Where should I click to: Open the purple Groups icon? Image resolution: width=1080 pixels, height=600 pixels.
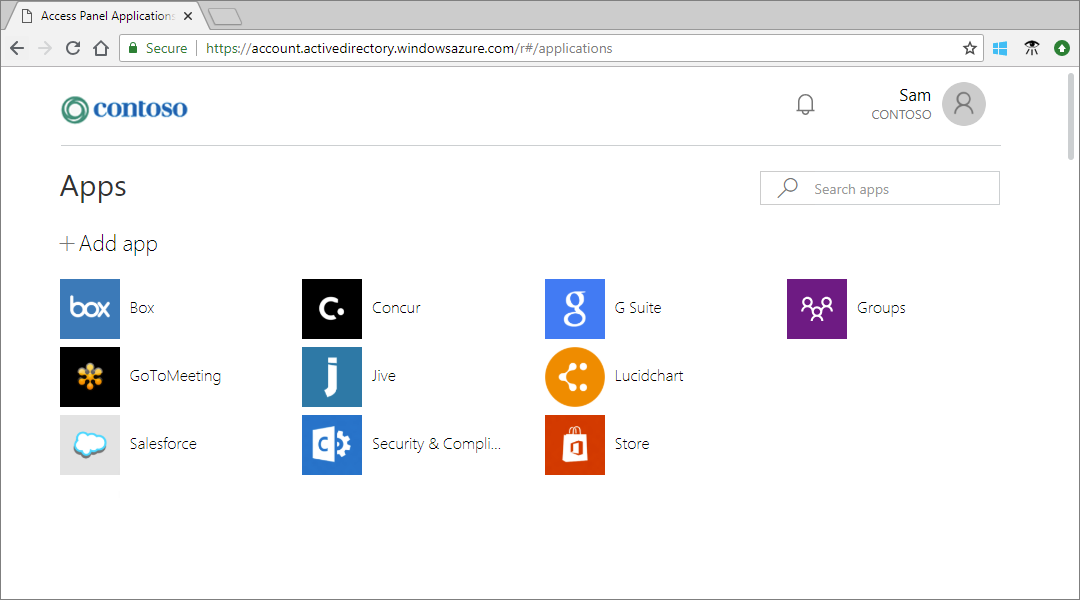[x=817, y=309]
